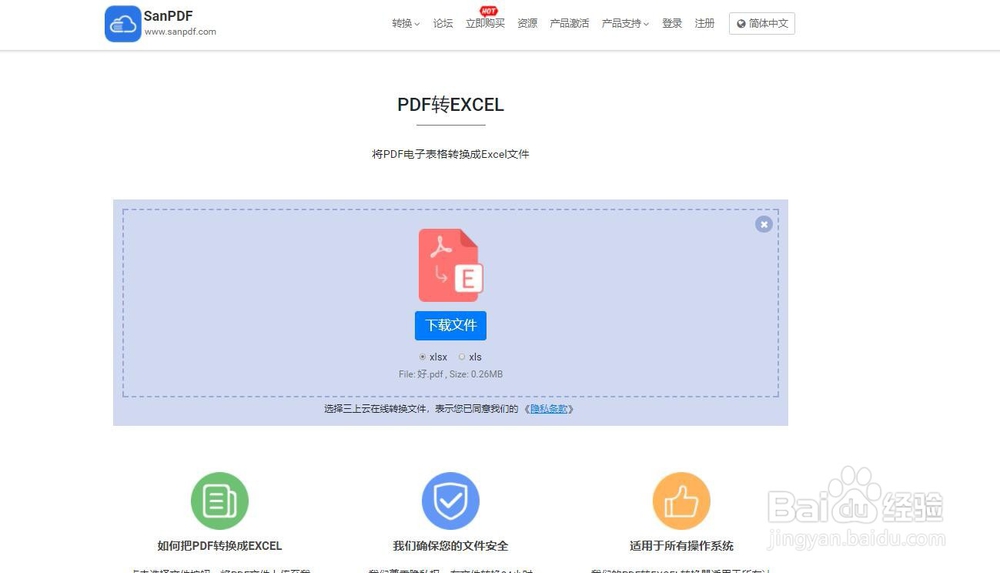Click the 登录 login link
Screen dimensions: 1000x573
click(672, 24)
